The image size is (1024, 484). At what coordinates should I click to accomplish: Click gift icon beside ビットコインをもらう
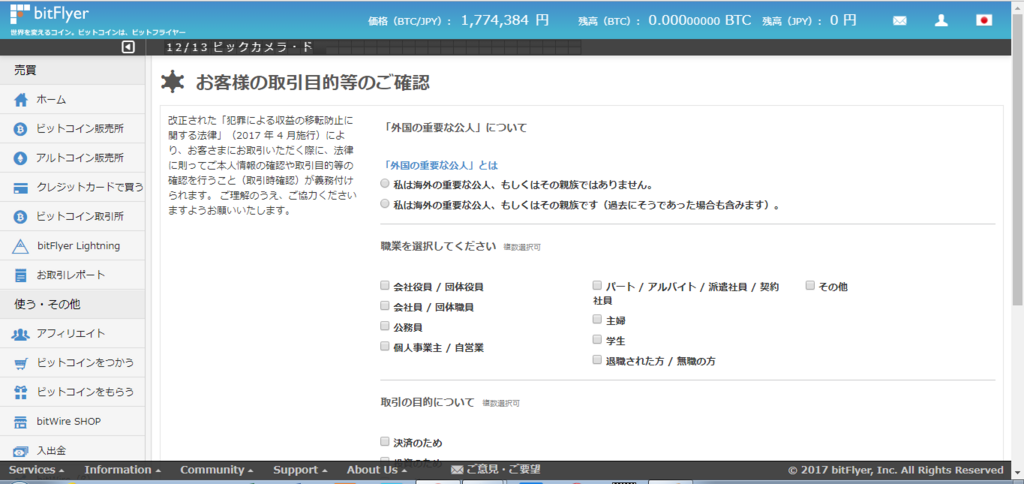pos(21,392)
